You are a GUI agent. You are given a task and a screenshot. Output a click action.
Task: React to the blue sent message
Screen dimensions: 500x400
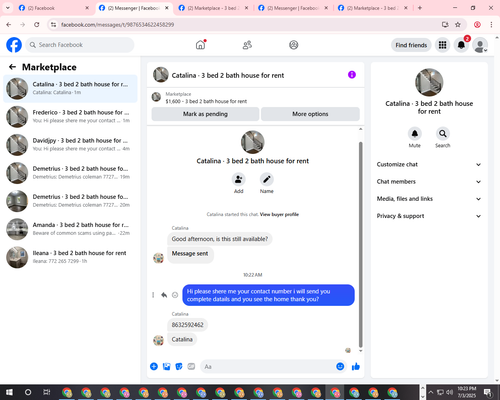[175, 295]
